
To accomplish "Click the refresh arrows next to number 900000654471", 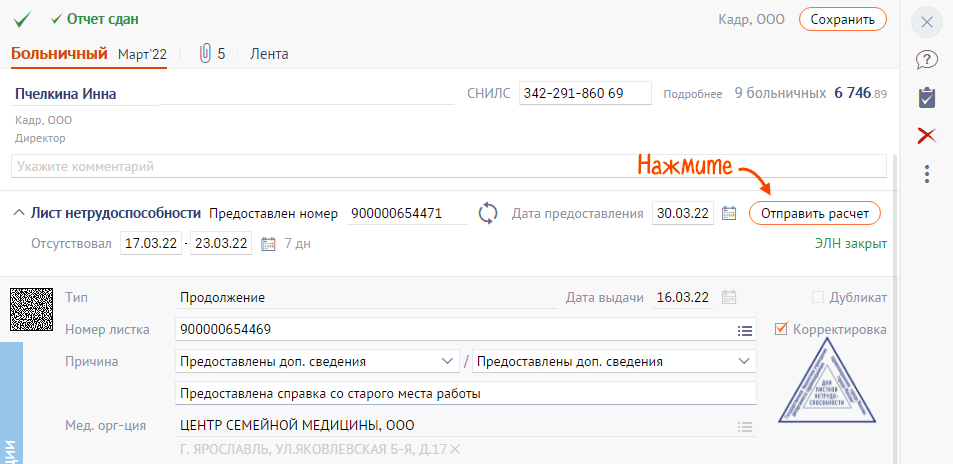I will click(488, 213).
